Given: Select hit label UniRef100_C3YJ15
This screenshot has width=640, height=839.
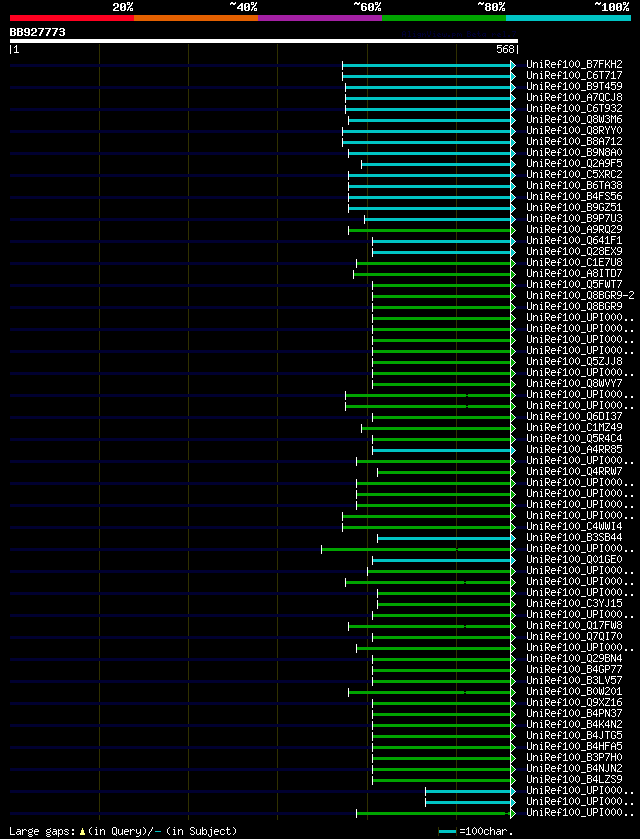Looking at the screenshot, I should (574, 604).
